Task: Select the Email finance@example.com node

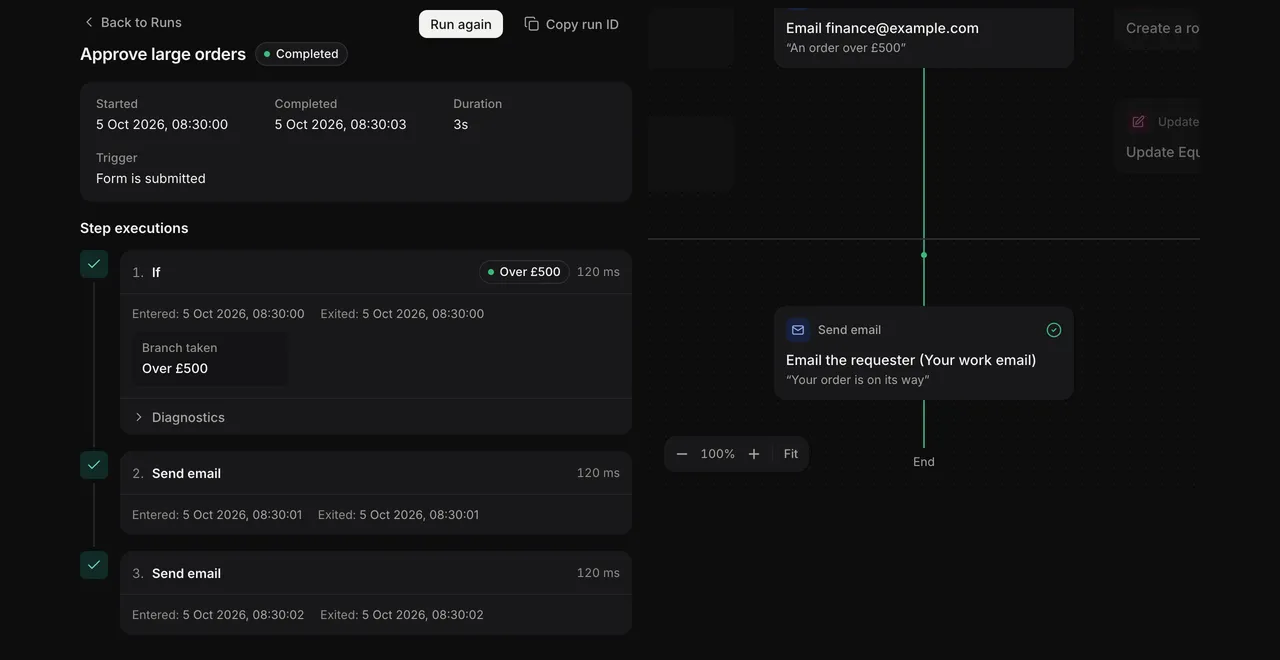Action: (x=924, y=37)
